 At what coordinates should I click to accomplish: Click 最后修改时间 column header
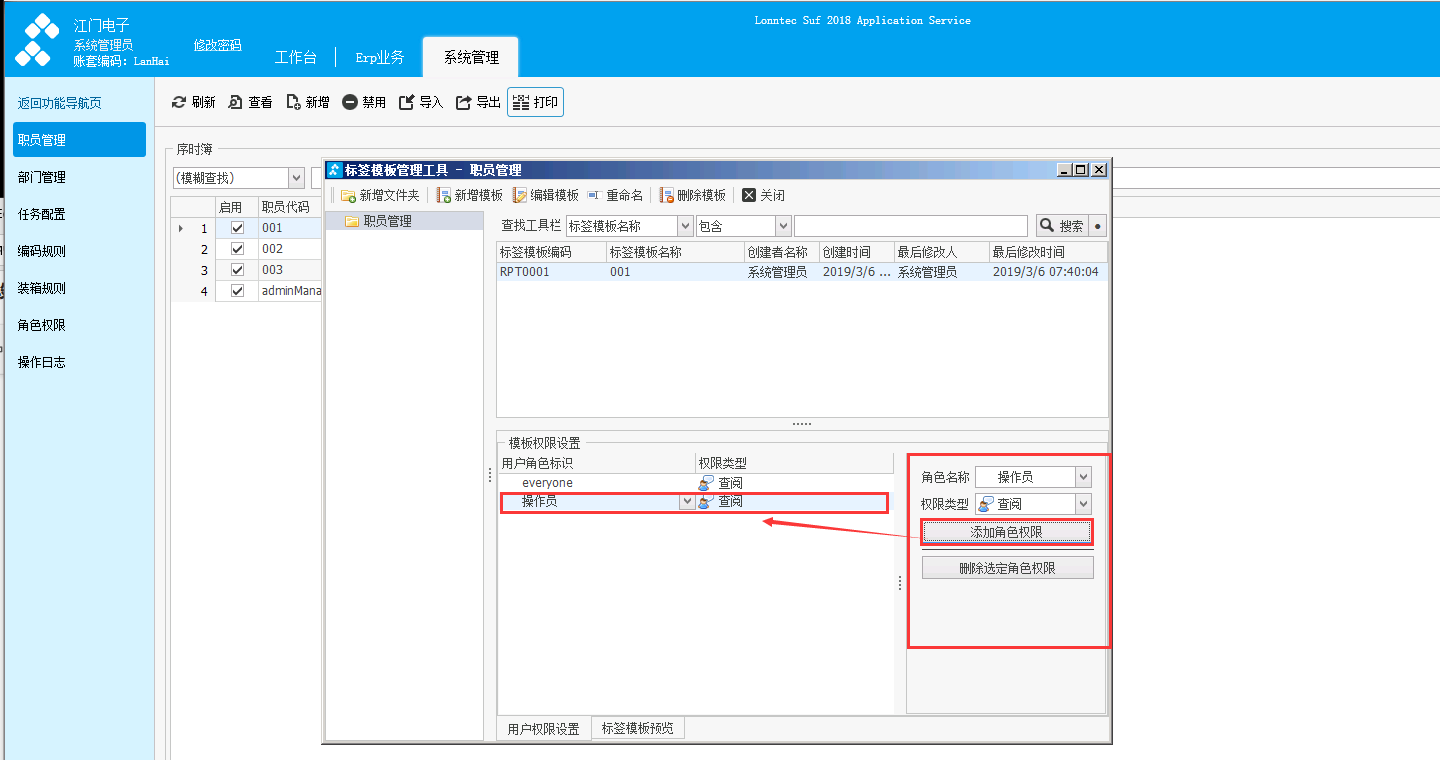tap(1048, 252)
